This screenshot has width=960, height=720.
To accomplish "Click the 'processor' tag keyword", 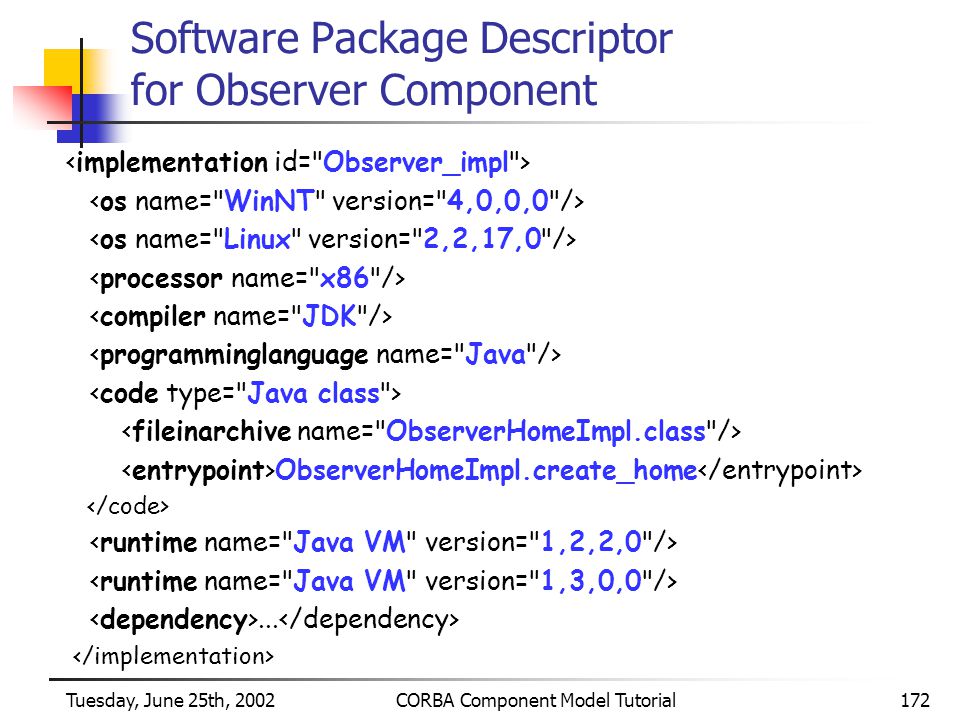I will (x=161, y=279).
